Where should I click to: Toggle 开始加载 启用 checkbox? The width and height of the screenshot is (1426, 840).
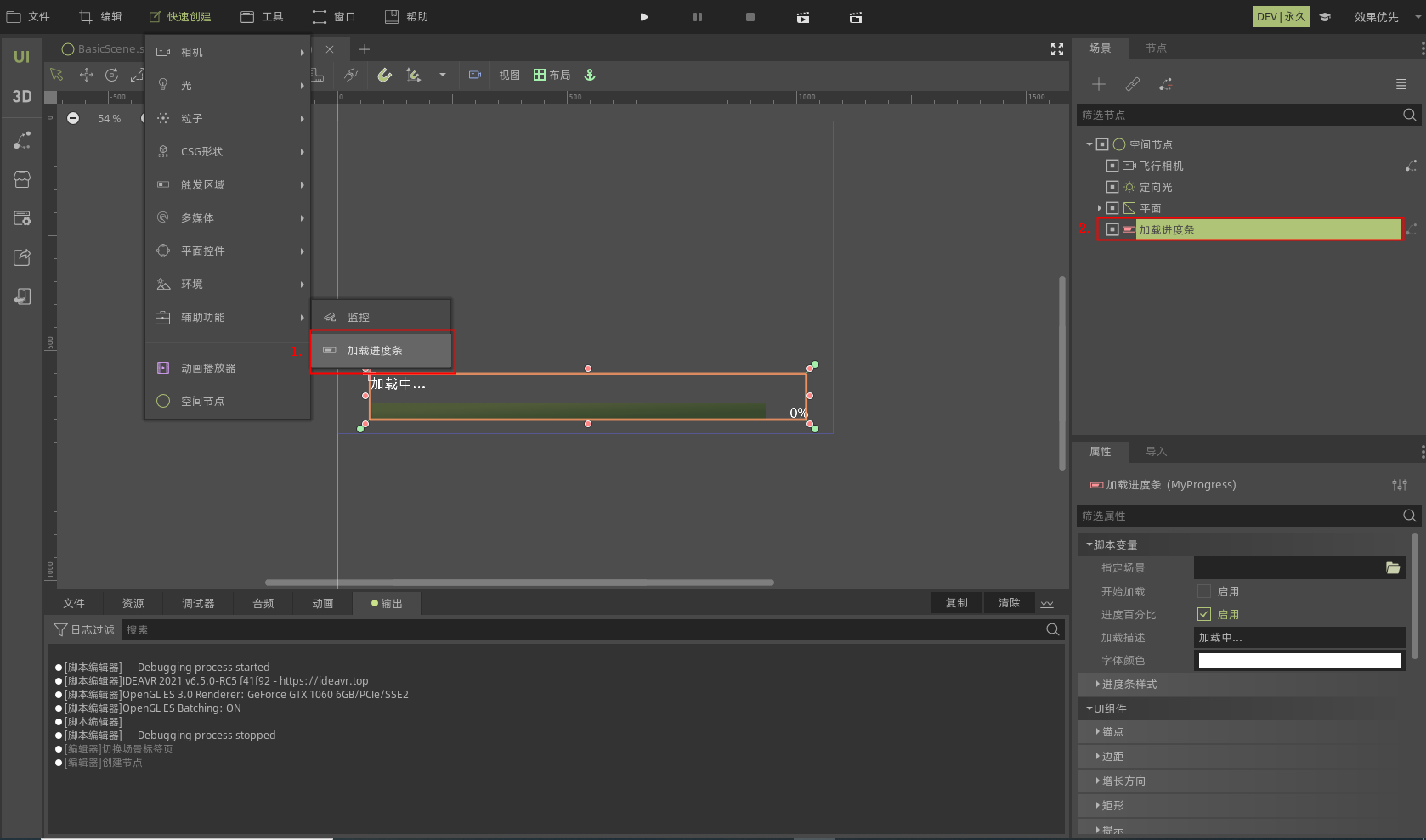1204,591
